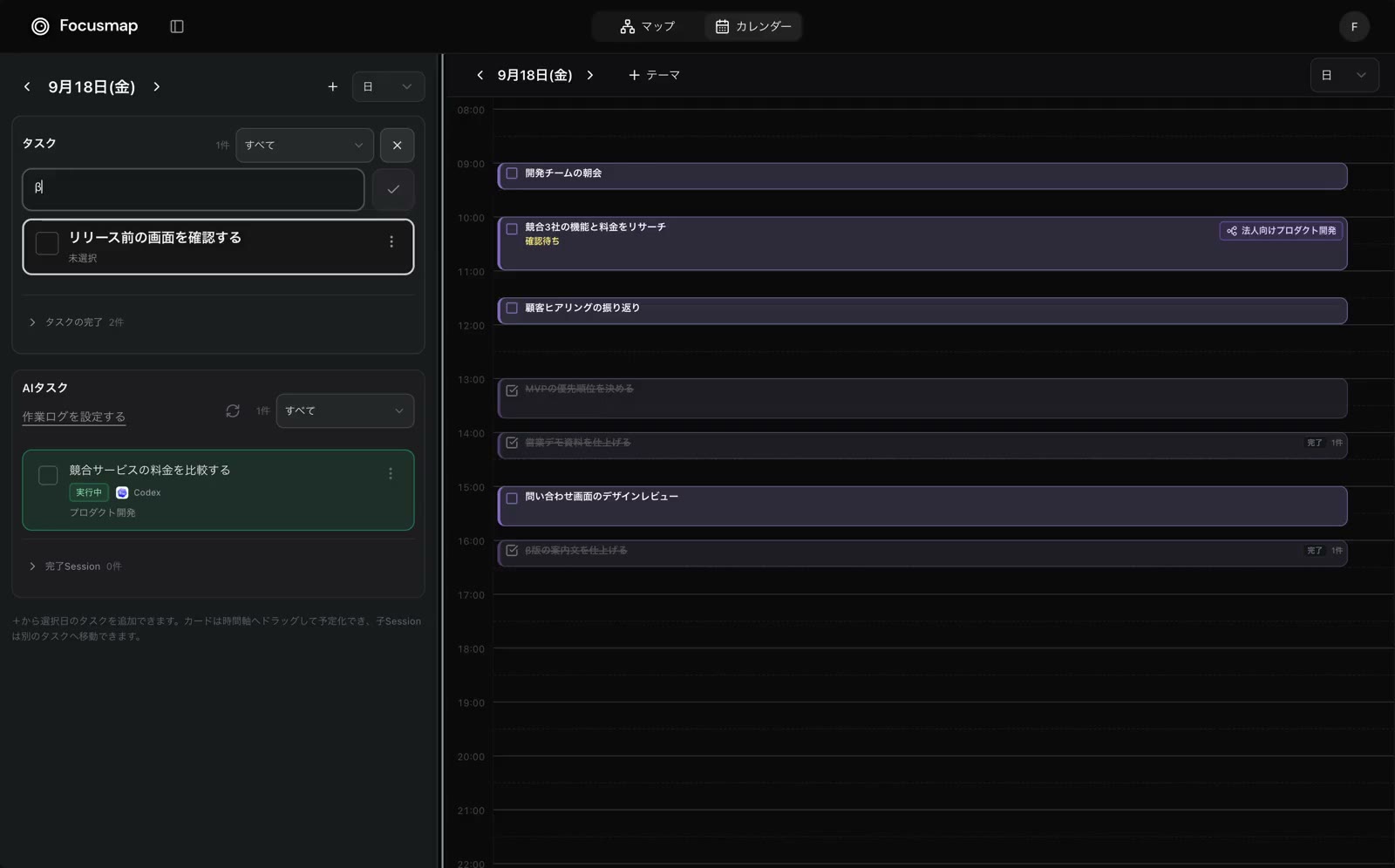Screen dimensions: 1395x868
Task: Click the plus icon to add task
Action: tap(332, 86)
